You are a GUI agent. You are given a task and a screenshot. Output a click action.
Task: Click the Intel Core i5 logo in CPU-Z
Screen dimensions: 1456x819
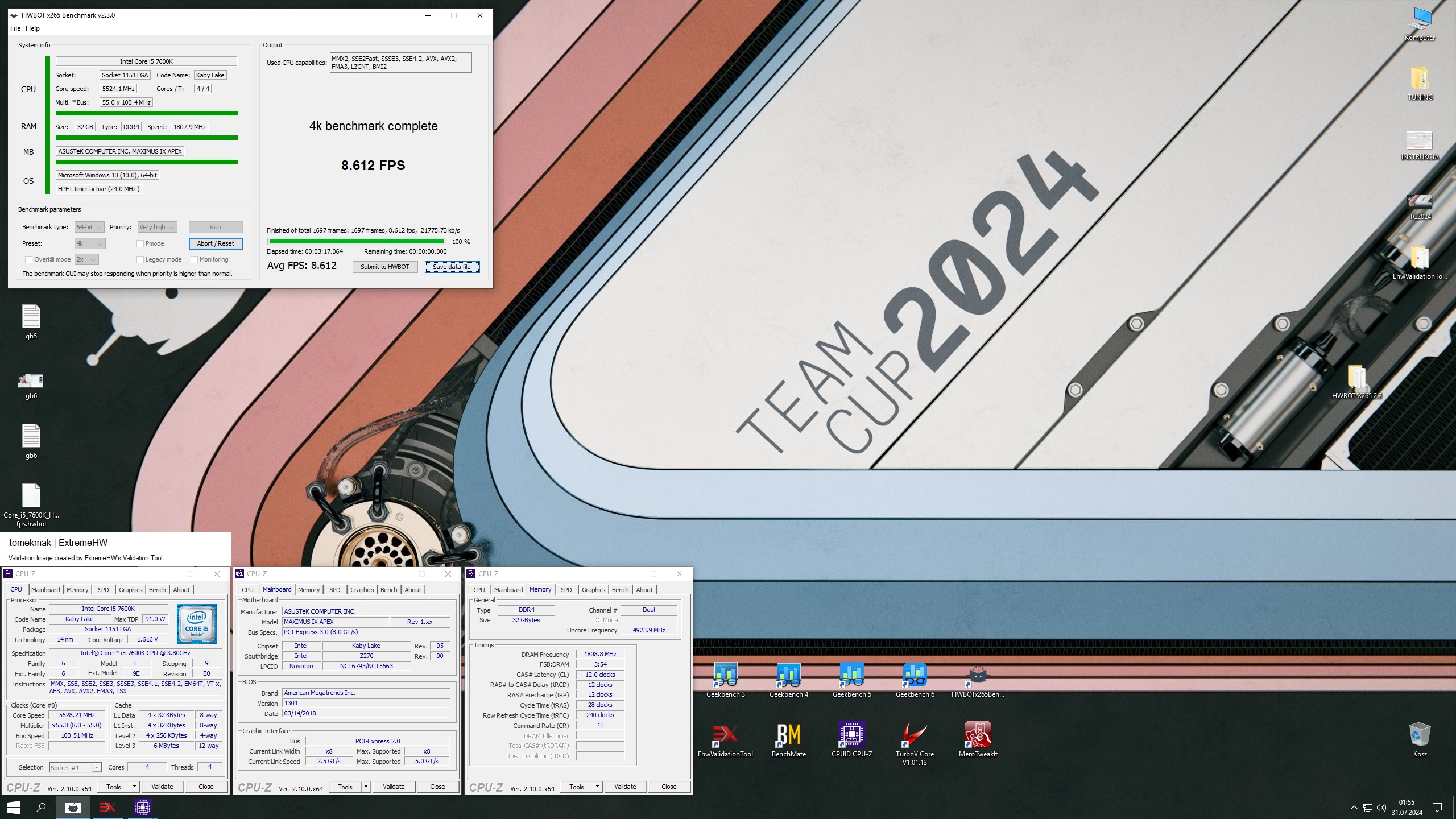(x=197, y=624)
